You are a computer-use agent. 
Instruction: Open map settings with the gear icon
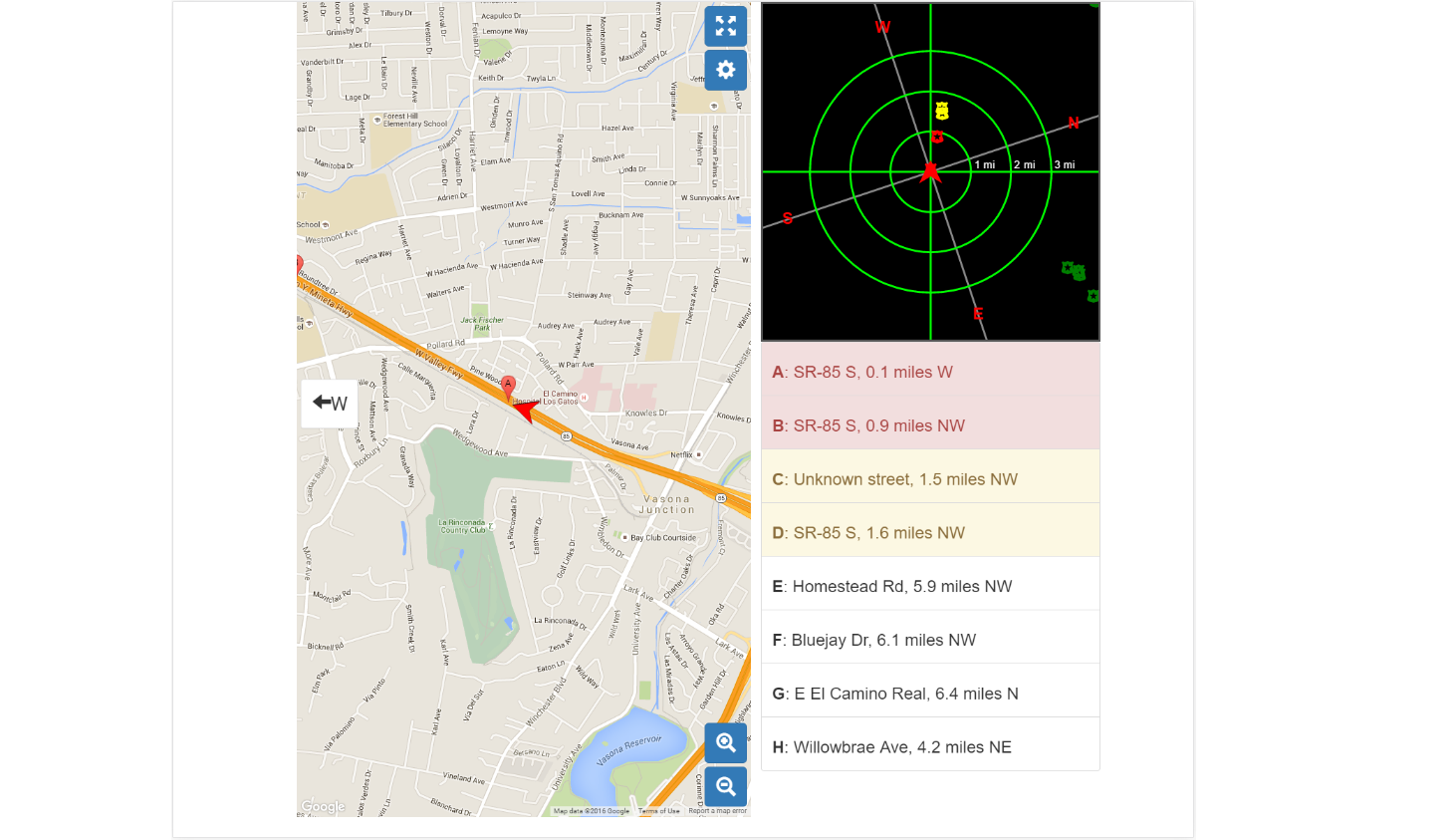tap(726, 70)
